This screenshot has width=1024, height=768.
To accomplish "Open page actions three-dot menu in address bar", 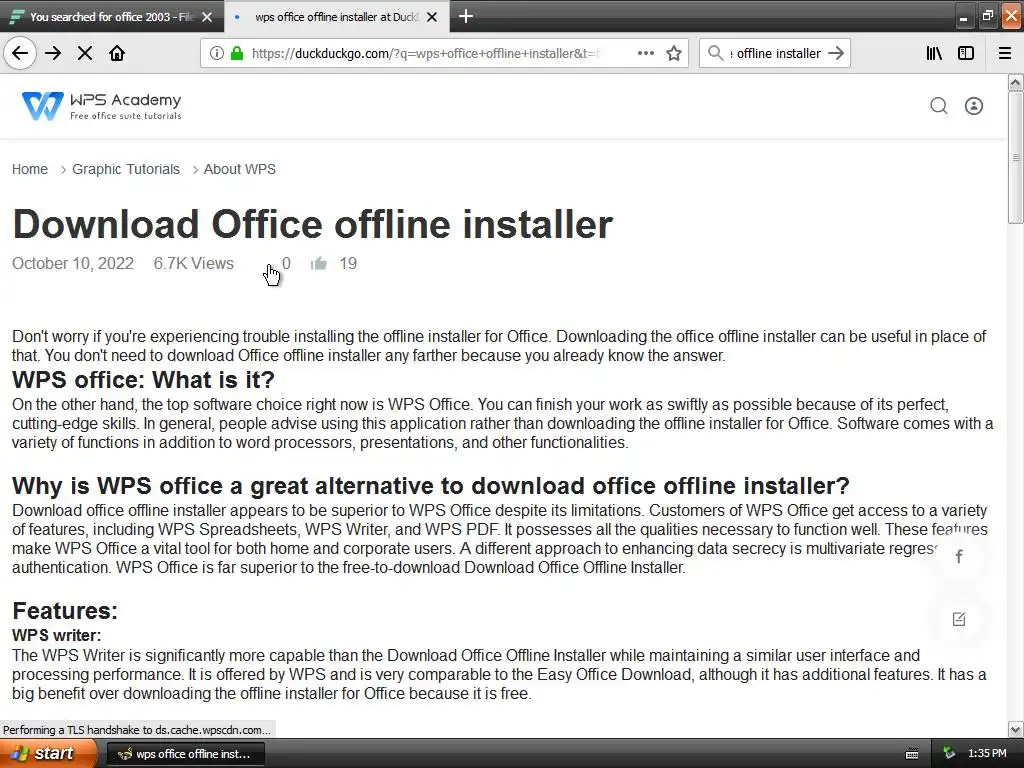I will pyautogui.click(x=645, y=53).
